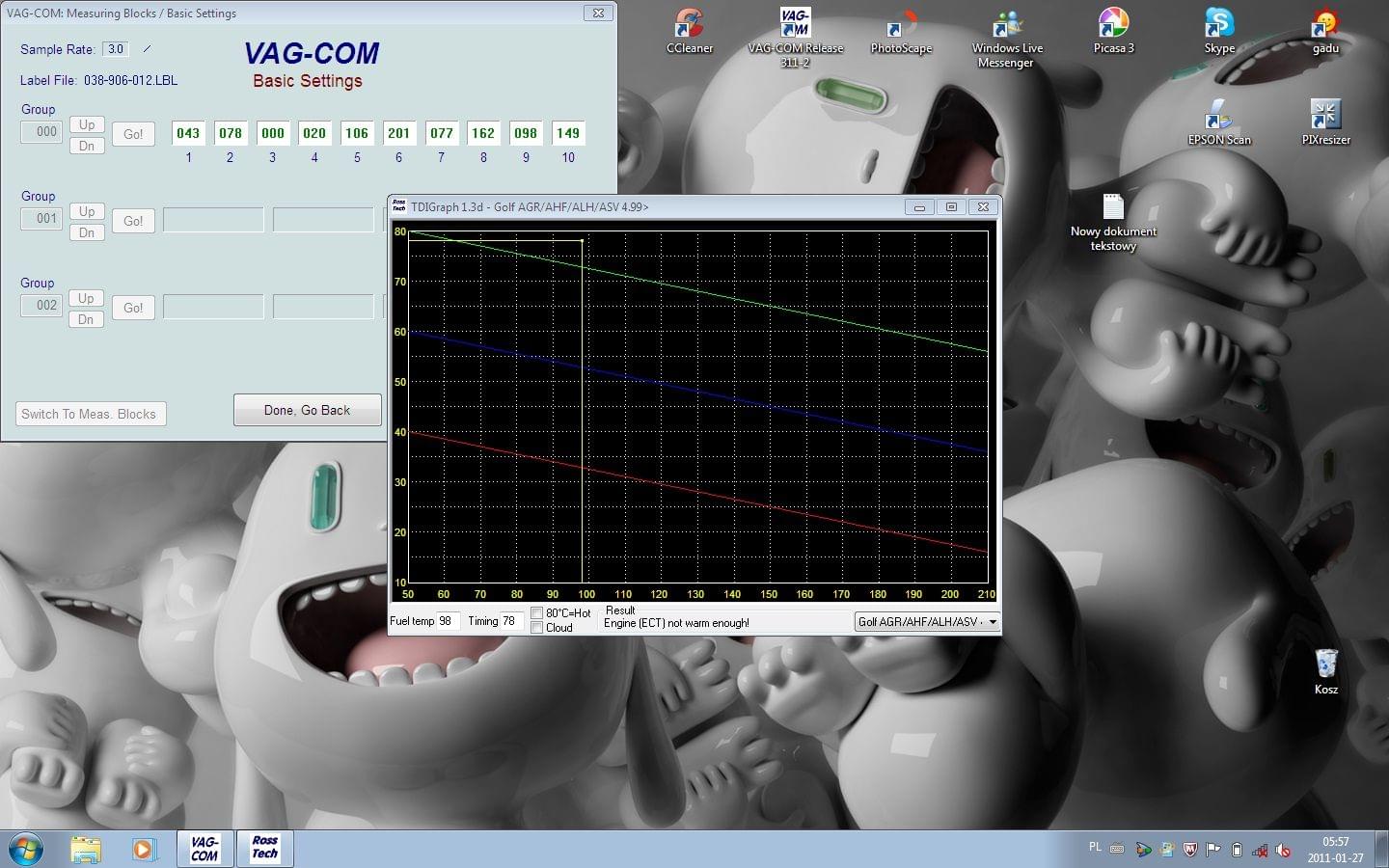This screenshot has width=1389, height=868.
Task: Click the on-screen keyboard tray icon
Action: [1117, 849]
